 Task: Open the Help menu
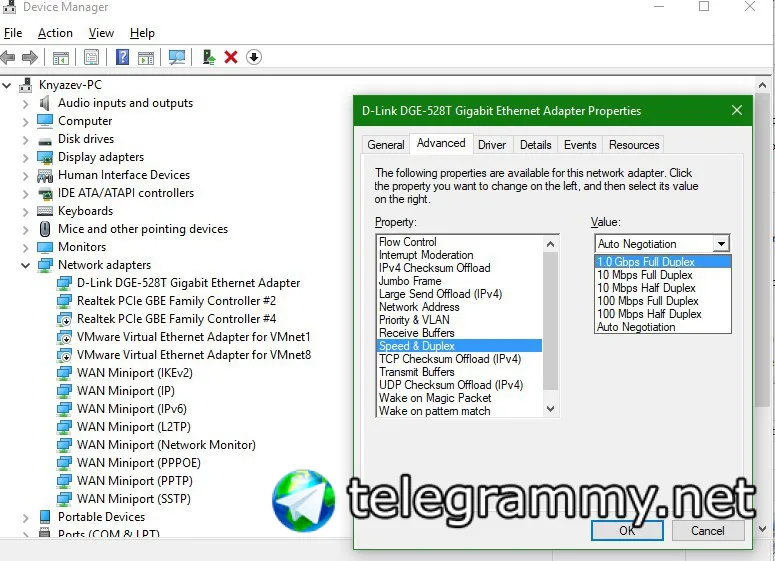click(x=142, y=33)
